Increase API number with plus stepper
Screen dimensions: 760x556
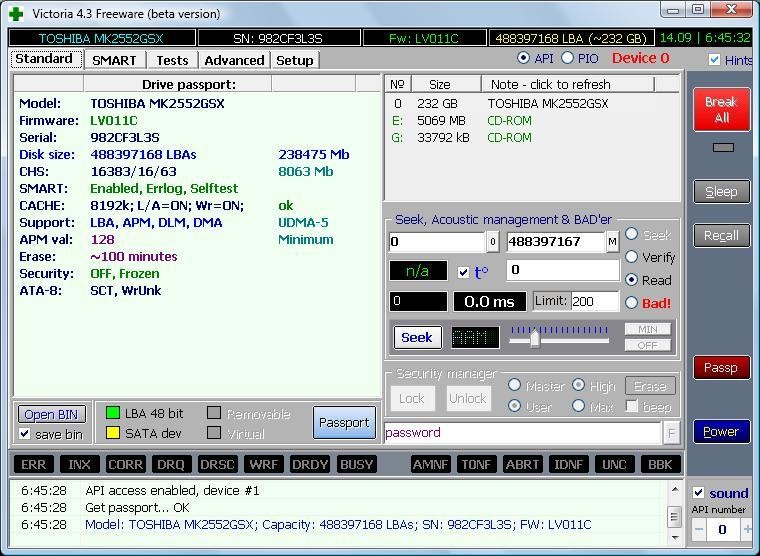[747, 529]
